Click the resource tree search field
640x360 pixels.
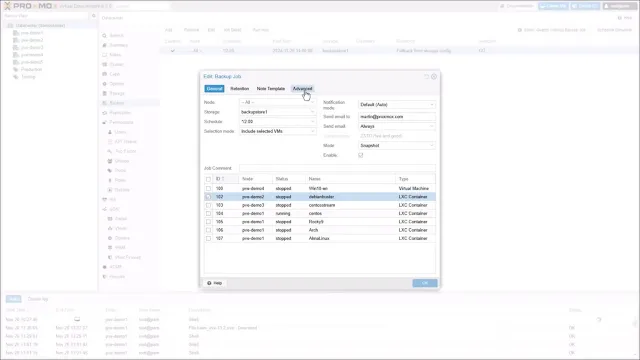click(46, 16)
